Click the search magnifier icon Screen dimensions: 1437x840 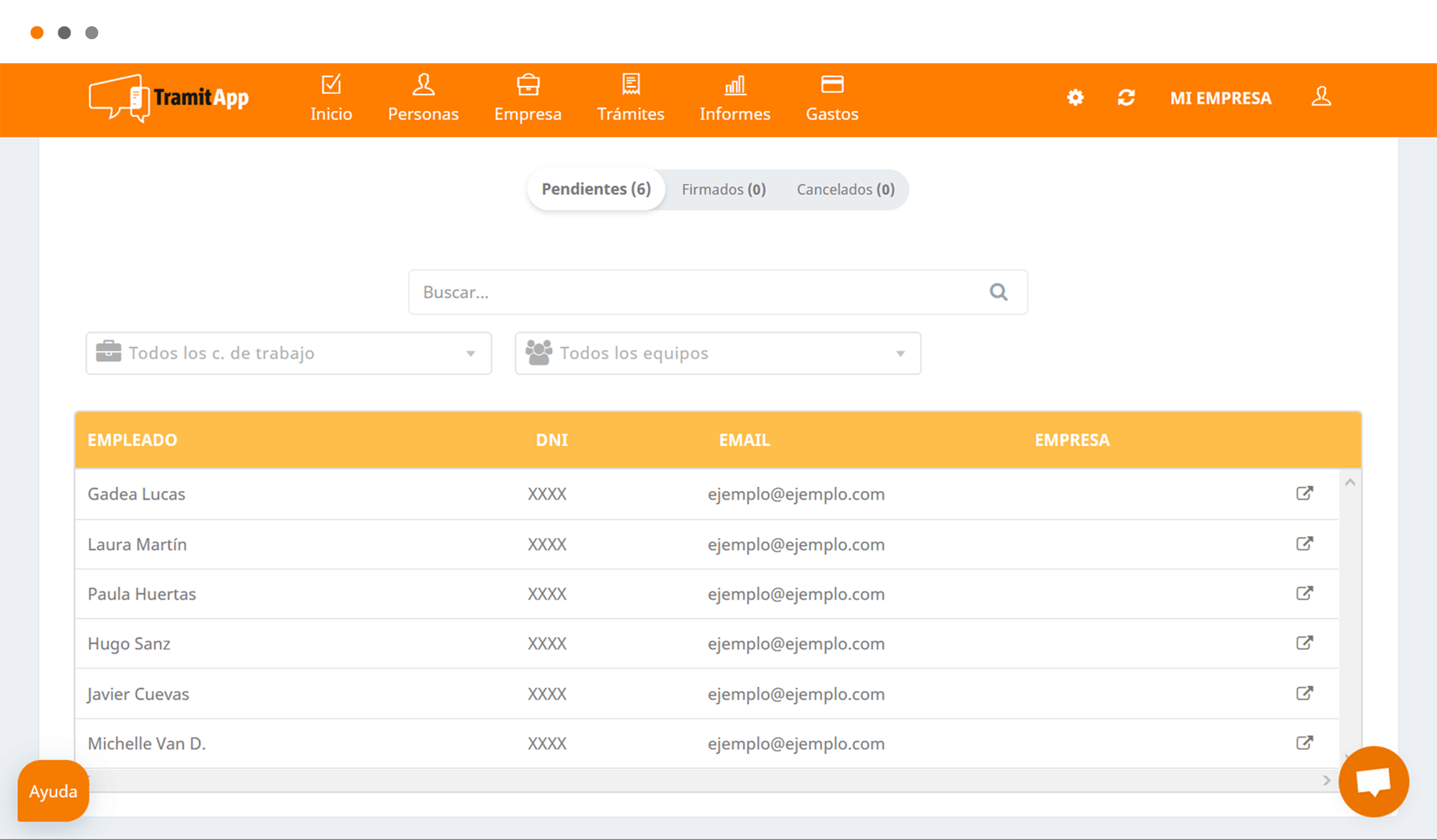tap(999, 292)
